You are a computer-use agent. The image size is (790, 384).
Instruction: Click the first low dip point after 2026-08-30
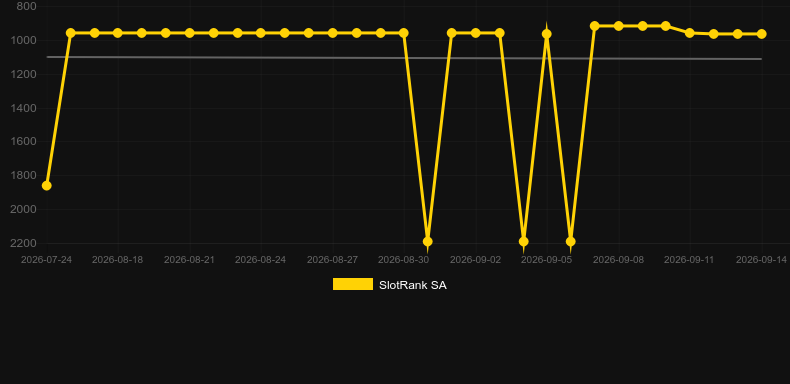point(427,241)
